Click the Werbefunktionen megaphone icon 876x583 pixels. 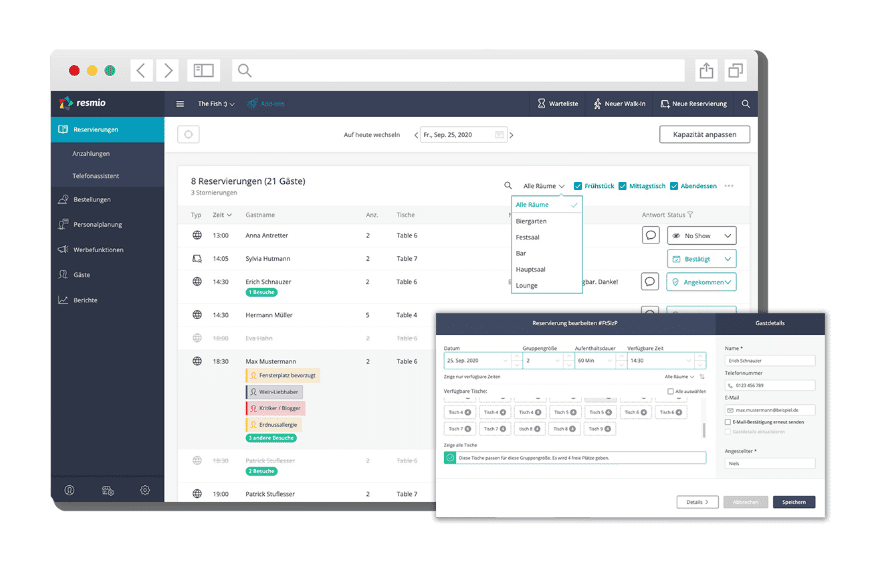[63, 250]
